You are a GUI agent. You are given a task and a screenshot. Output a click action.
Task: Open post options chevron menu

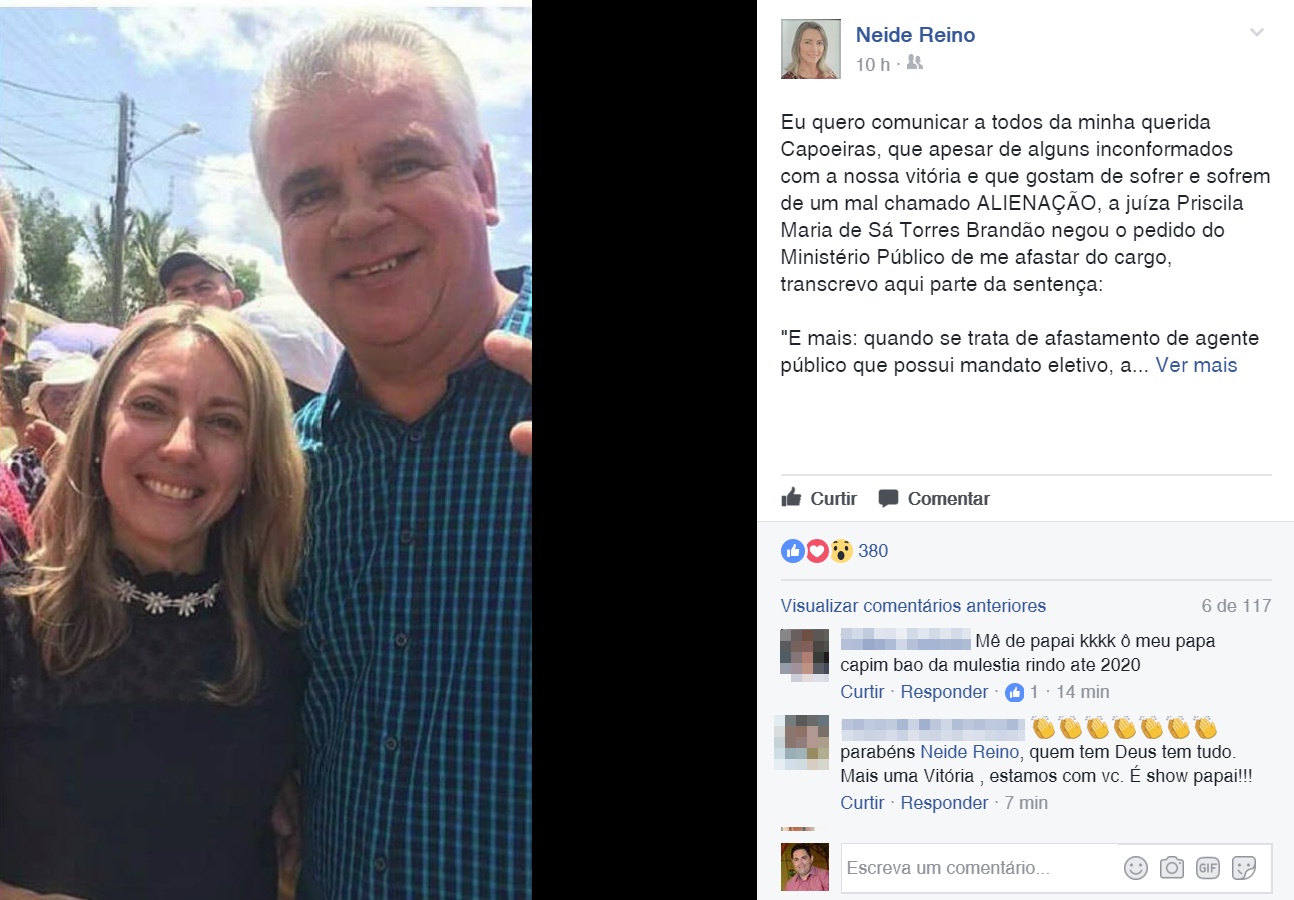1257,33
